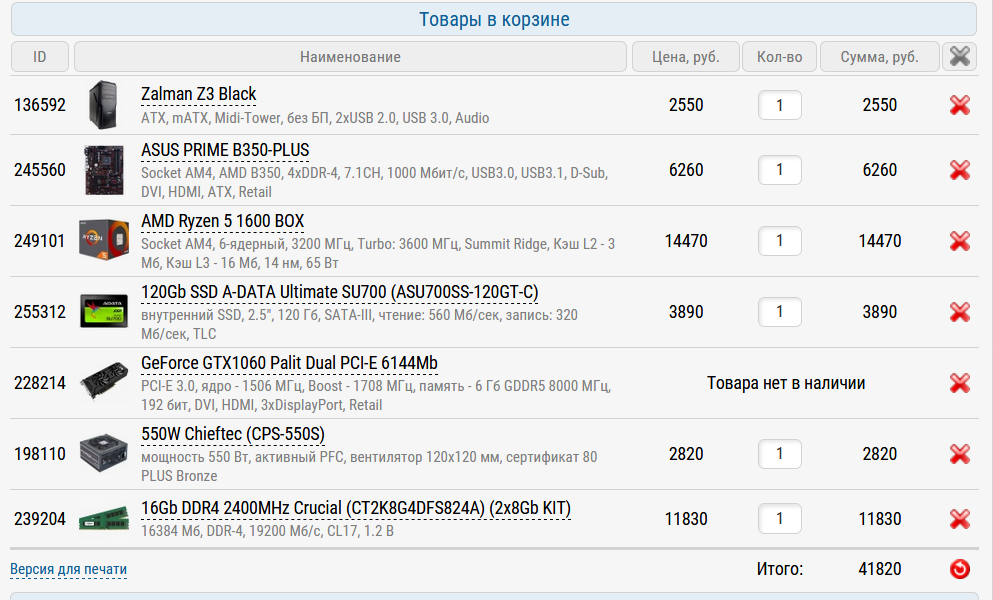Open ASUS PRIME B350-PLUS motherboard thumbnail
The width and height of the screenshot is (993, 600).
click(104, 170)
